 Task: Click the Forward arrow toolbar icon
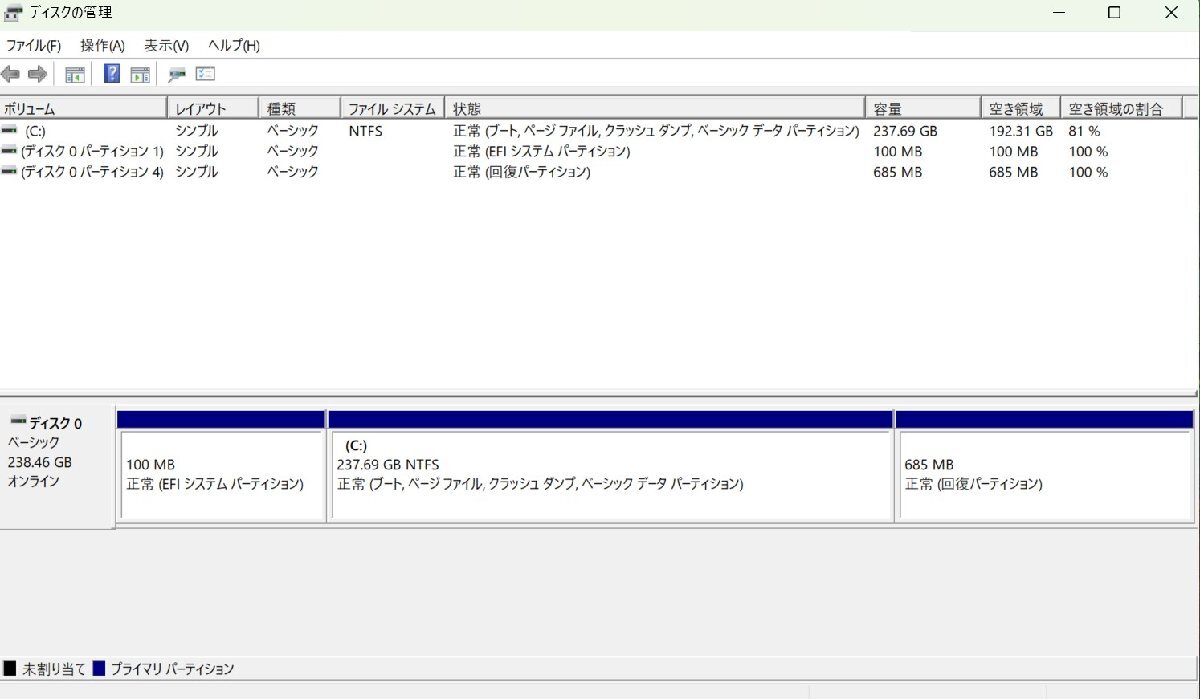tap(37, 74)
